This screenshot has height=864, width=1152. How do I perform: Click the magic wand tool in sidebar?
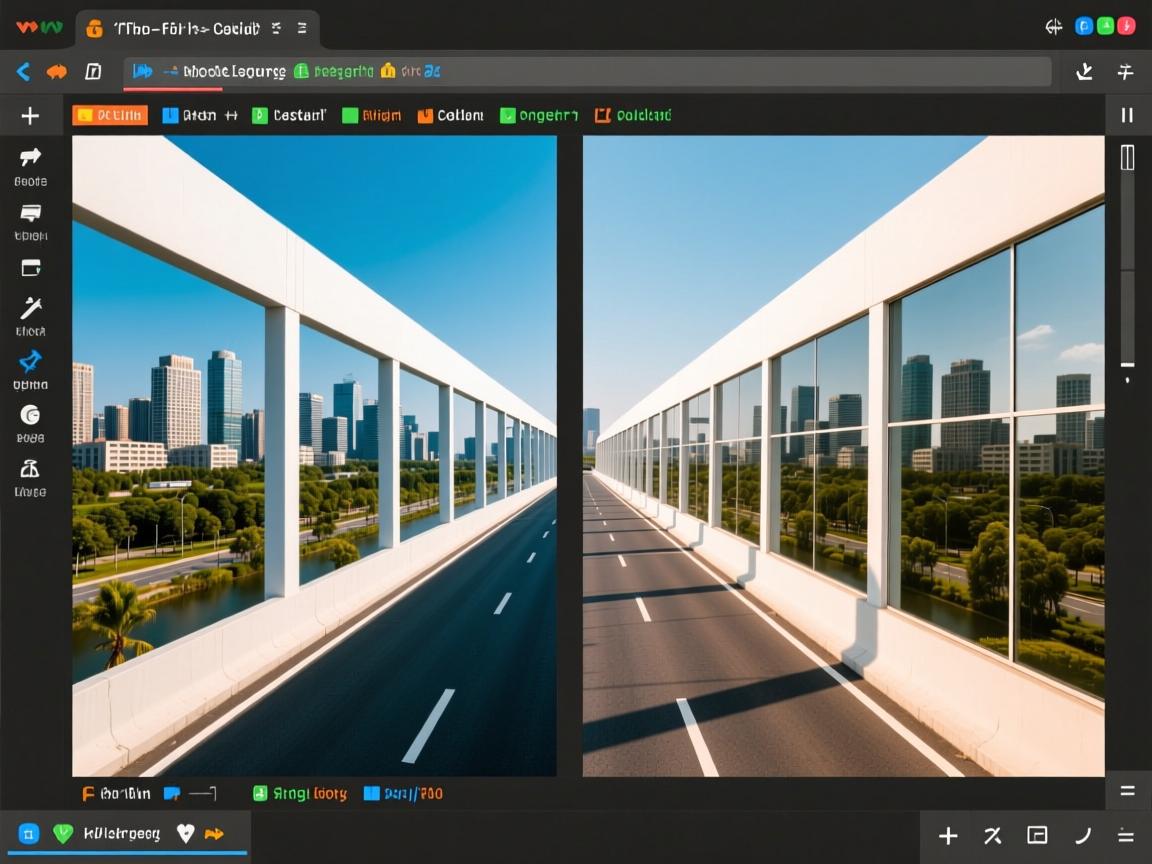(30, 308)
